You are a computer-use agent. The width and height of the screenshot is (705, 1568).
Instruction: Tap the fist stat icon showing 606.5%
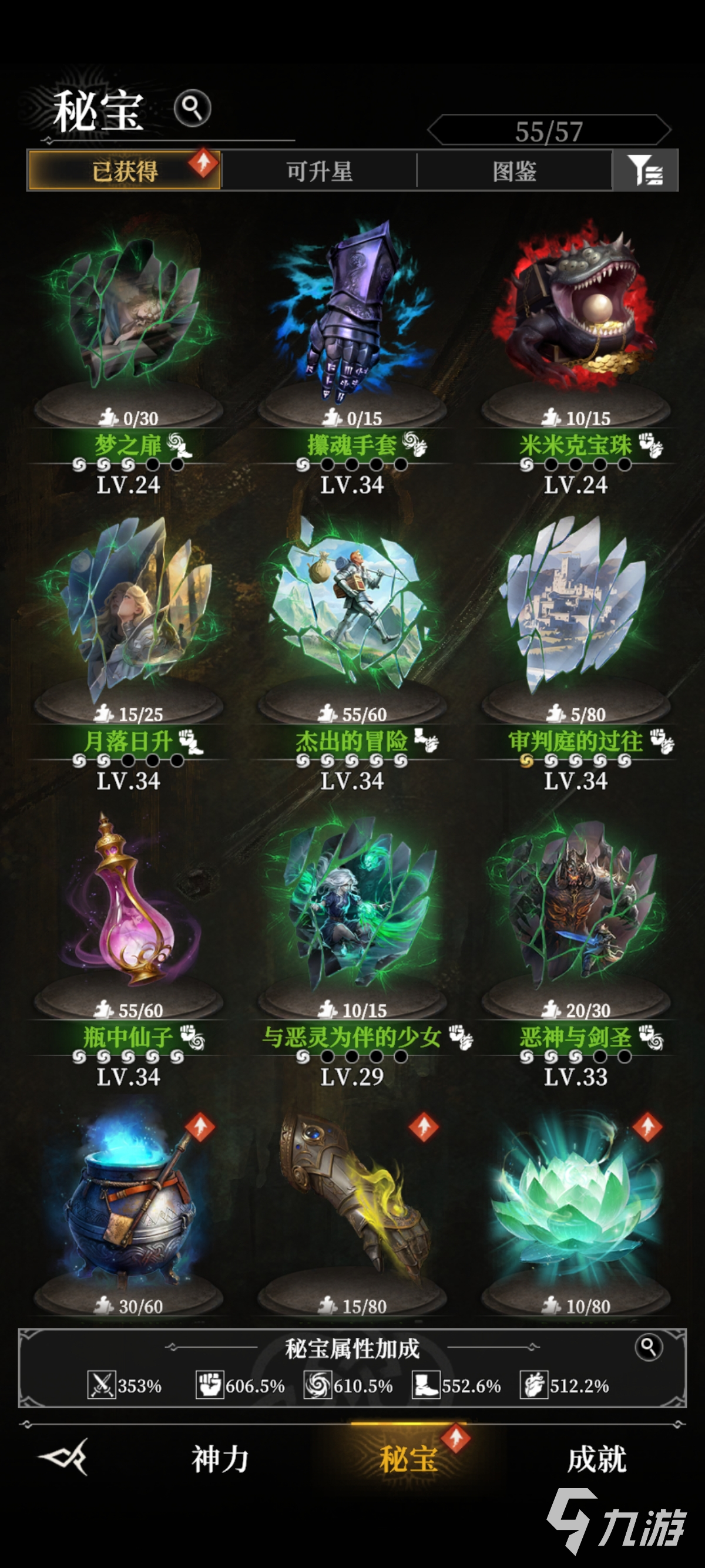(x=209, y=1385)
